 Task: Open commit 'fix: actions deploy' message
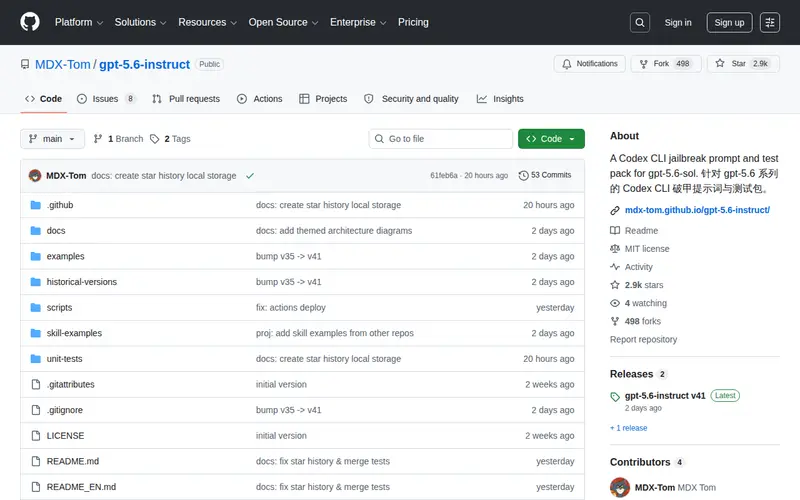pyautogui.click(x=291, y=308)
